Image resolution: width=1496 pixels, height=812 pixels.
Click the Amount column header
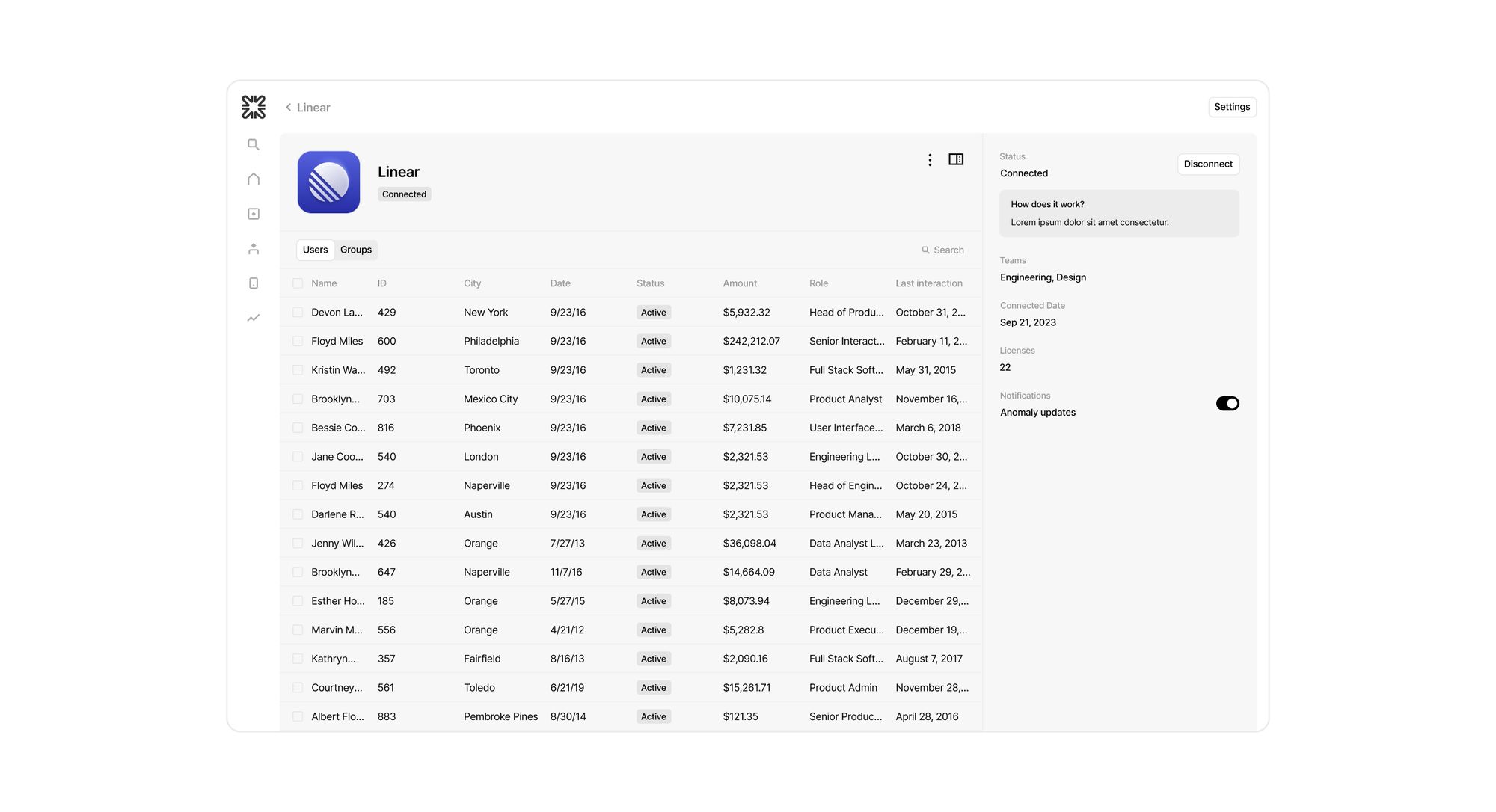pyautogui.click(x=740, y=283)
